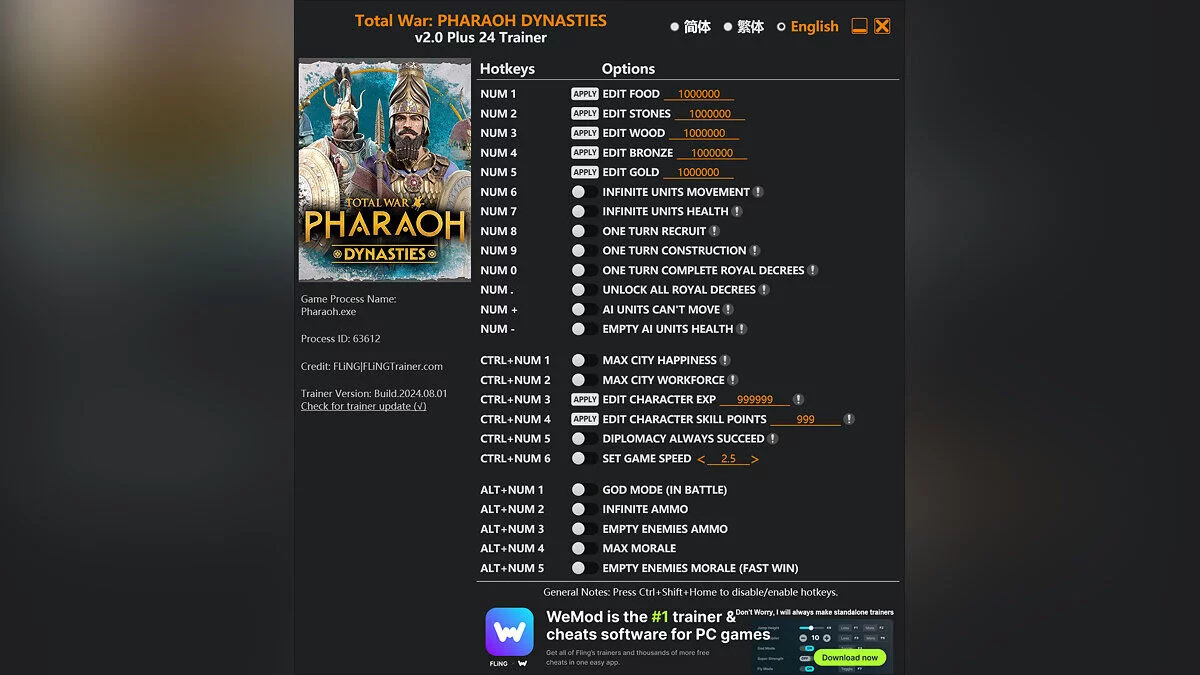Click info icon next to One Turn Construction
Viewport: 1200px width, 675px height.
(x=755, y=251)
